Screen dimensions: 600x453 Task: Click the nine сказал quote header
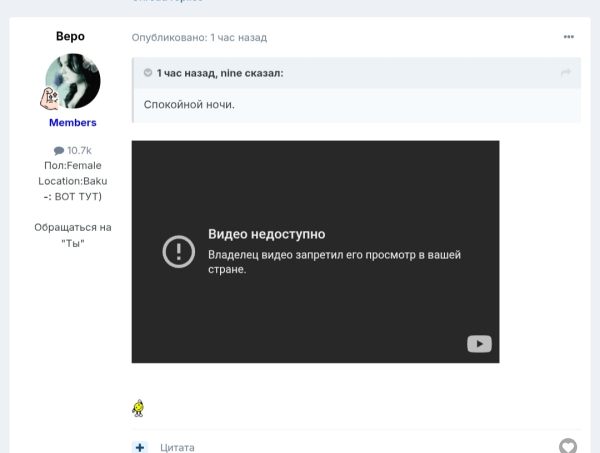pyautogui.click(x=219, y=73)
